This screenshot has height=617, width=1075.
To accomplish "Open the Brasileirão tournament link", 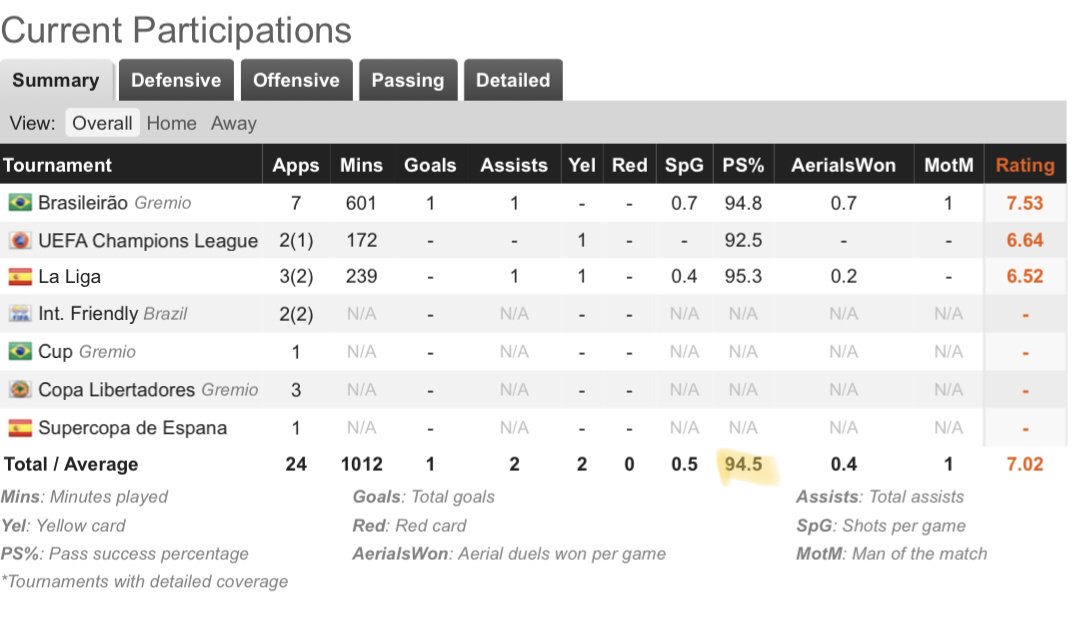I will click(83, 203).
